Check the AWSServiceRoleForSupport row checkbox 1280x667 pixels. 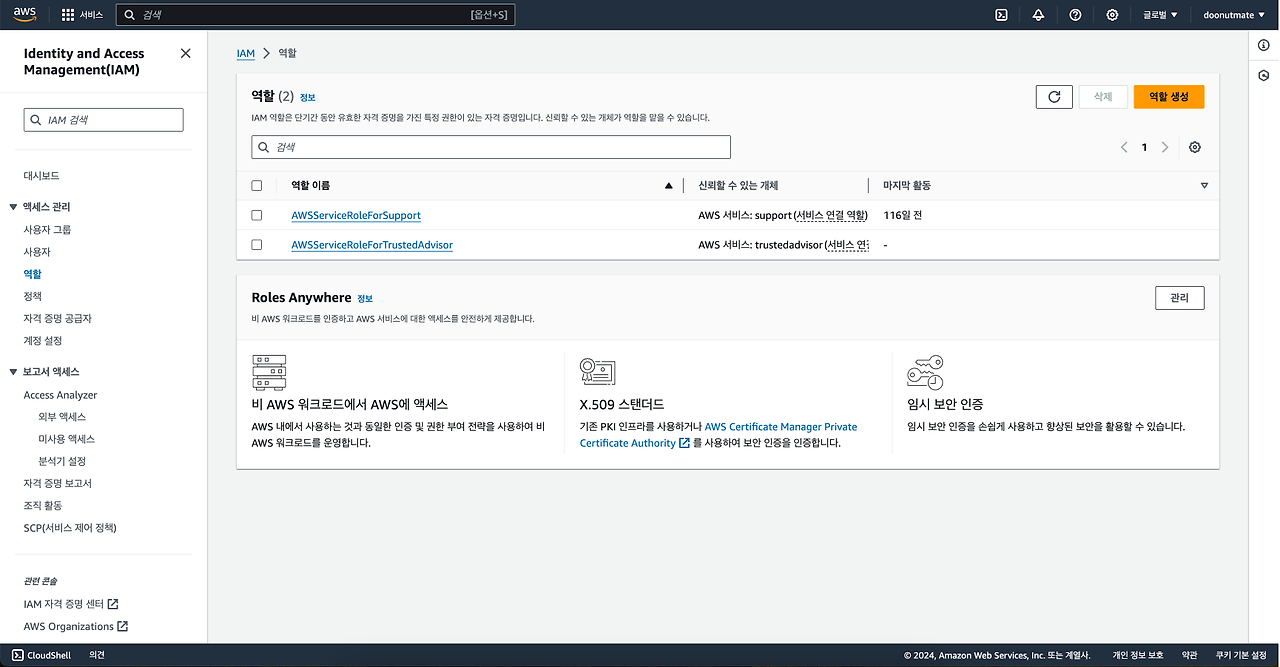tap(257, 215)
